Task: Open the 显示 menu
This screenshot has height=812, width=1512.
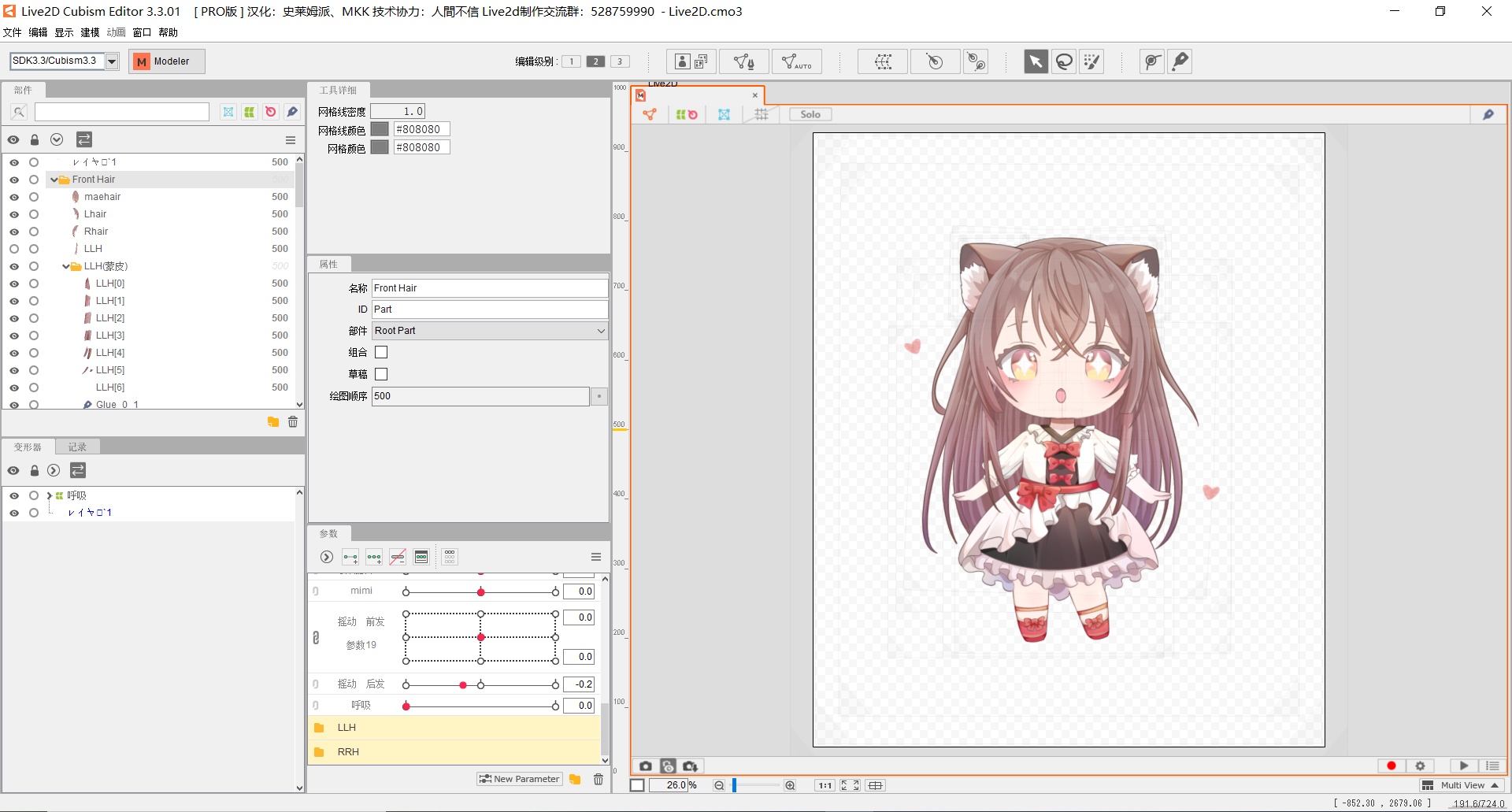Action: click(x=64, y=32)
